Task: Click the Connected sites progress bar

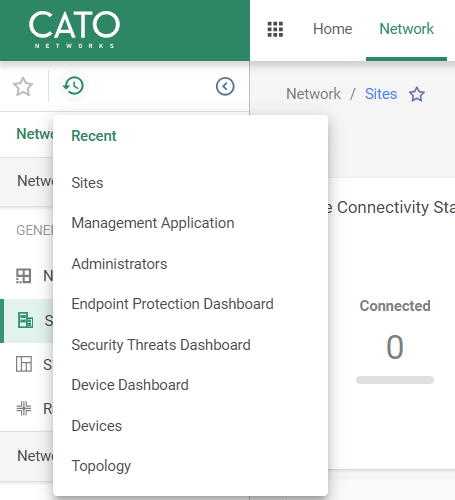Action: (x=395, y=380)
